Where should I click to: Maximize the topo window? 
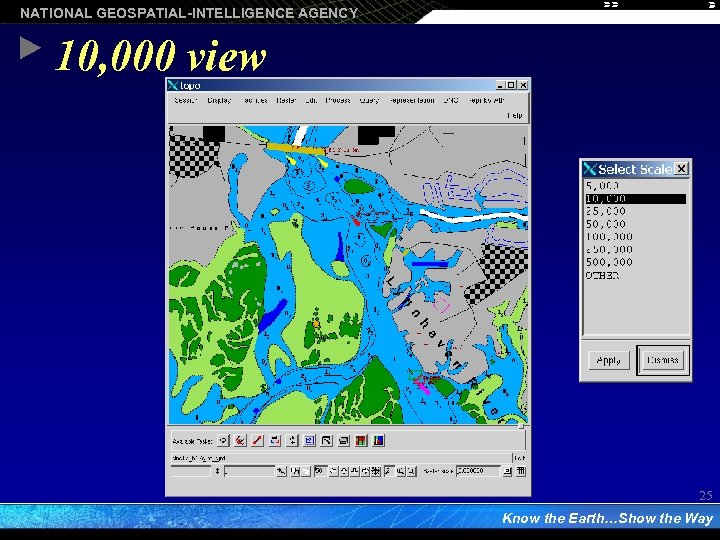pyautogui.click(x=511, y=85)
